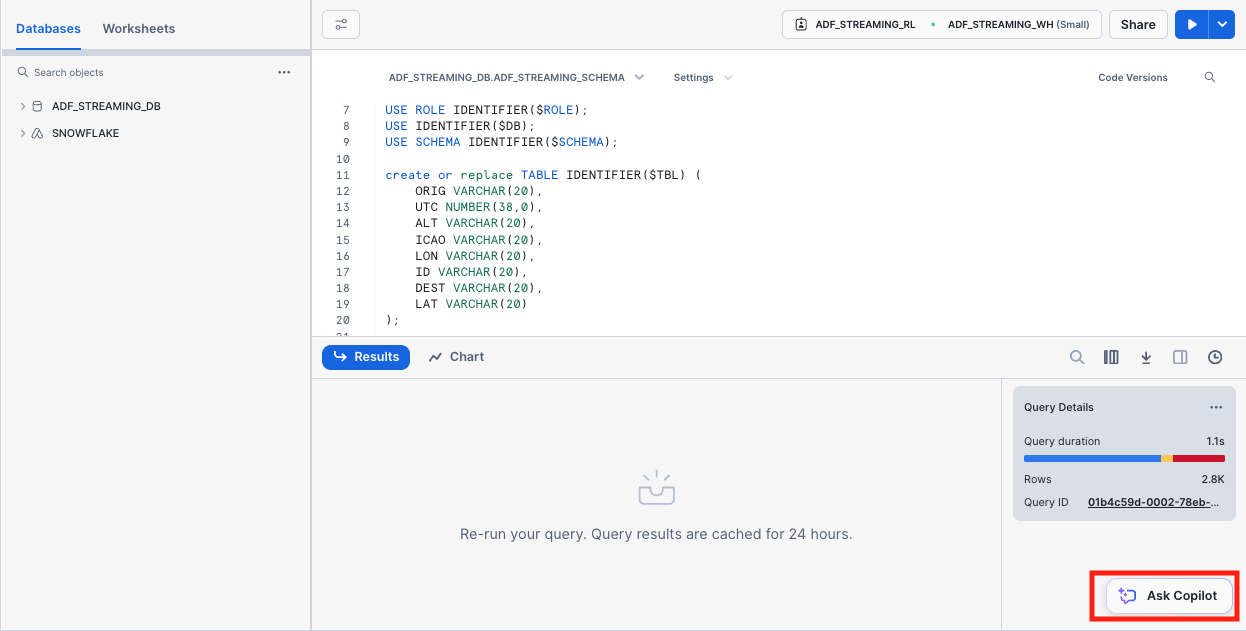Toggle the results side panel view
This screenshot has height=631, width=1246.
(1180, 357)
